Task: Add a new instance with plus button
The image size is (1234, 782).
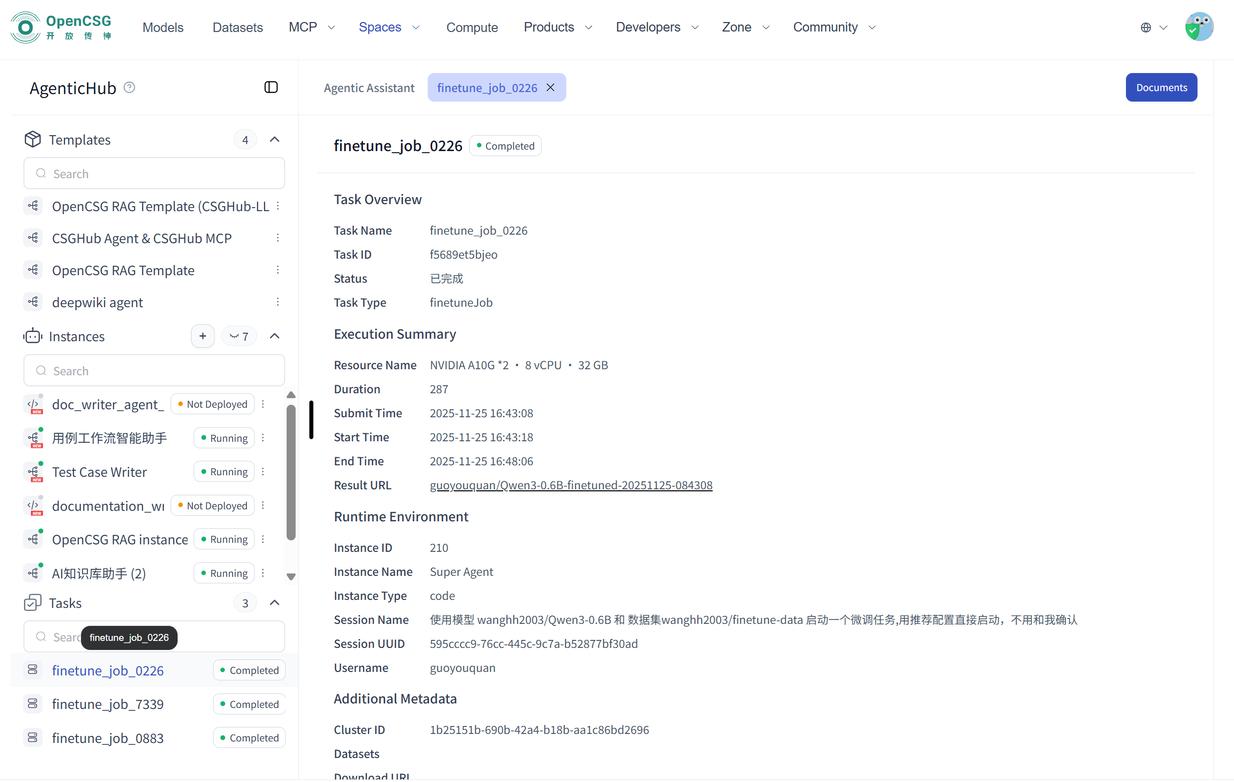Action: [x=203, y=337]
